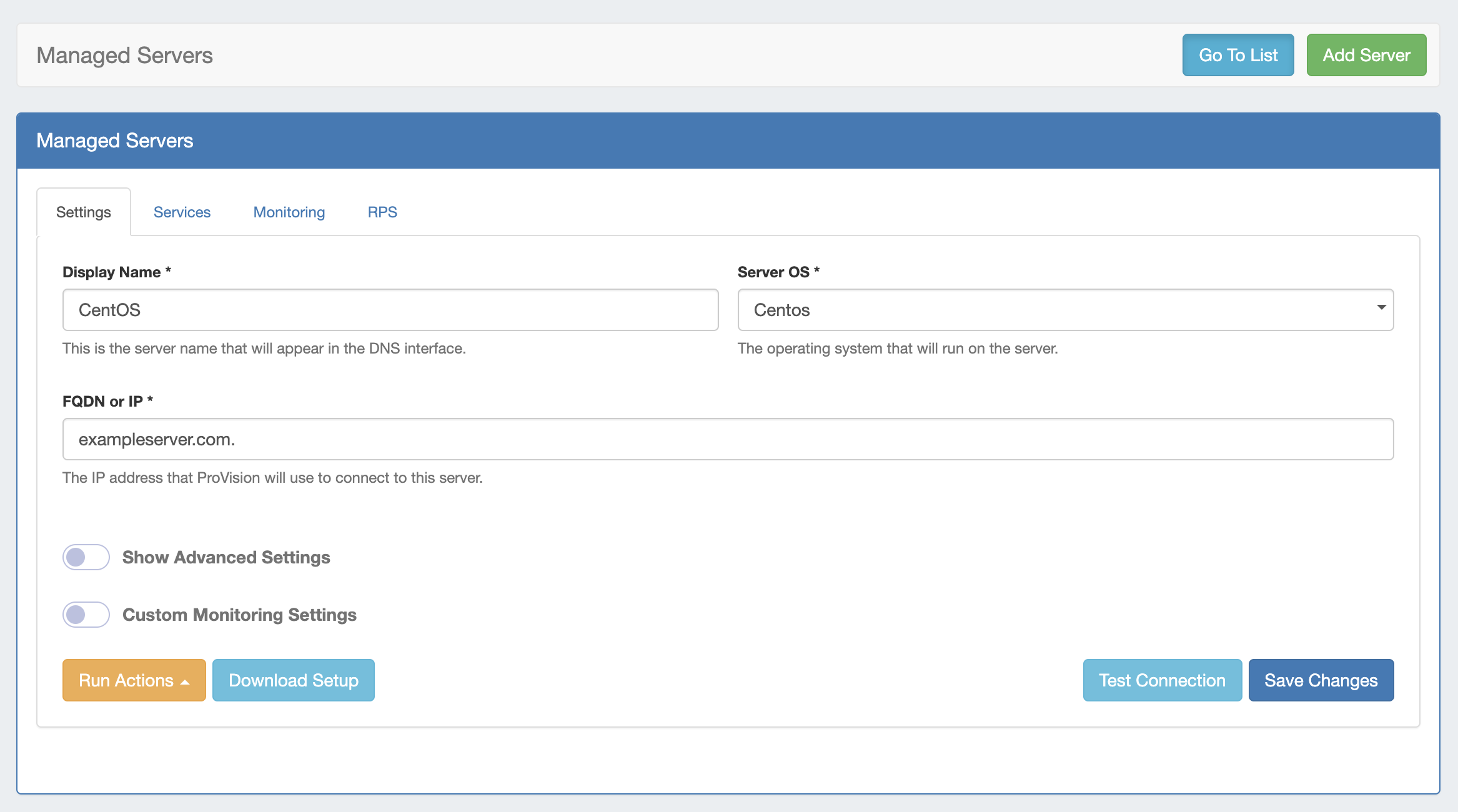Click the FQDN or IP text field
Screen dimensions: 1458x812
click(x=728, y=439)
